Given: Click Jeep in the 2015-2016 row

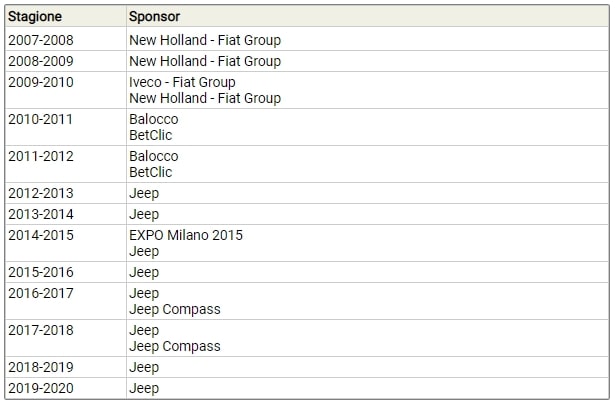Looking at the screenshot, I should 144,272.
